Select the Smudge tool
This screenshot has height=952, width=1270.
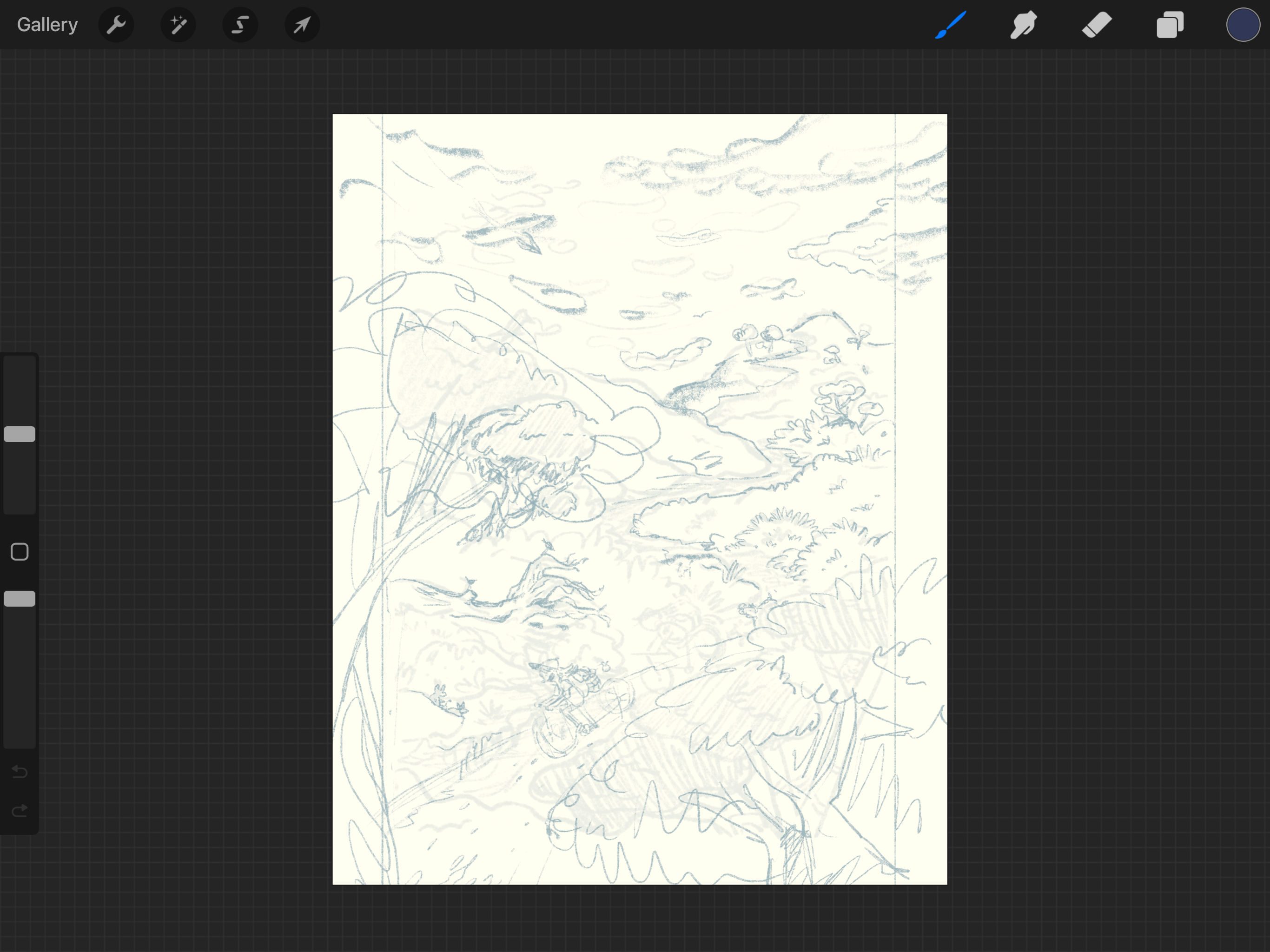1024,25
